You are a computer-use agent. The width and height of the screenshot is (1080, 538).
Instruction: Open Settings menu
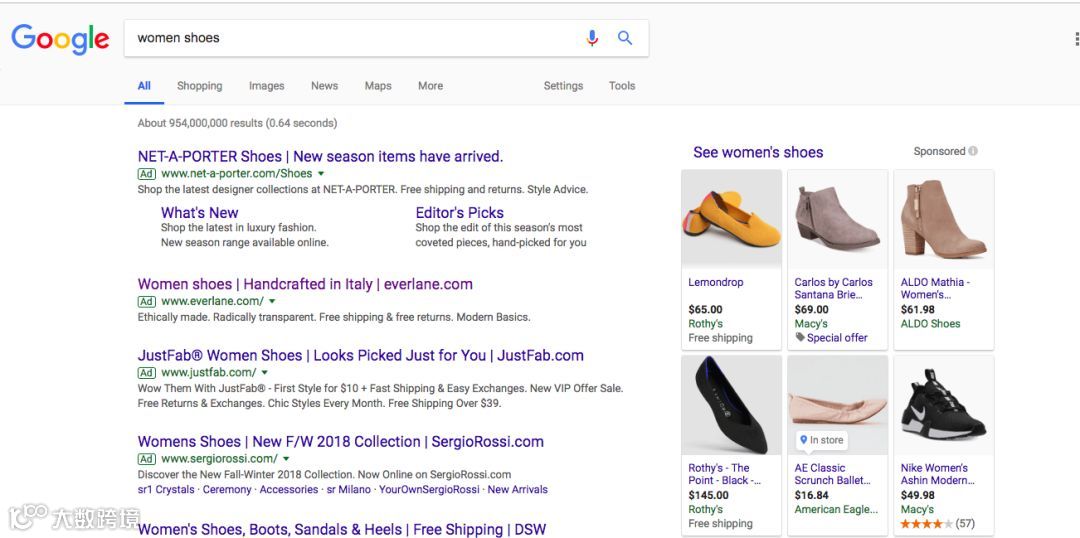coord(563,86)
